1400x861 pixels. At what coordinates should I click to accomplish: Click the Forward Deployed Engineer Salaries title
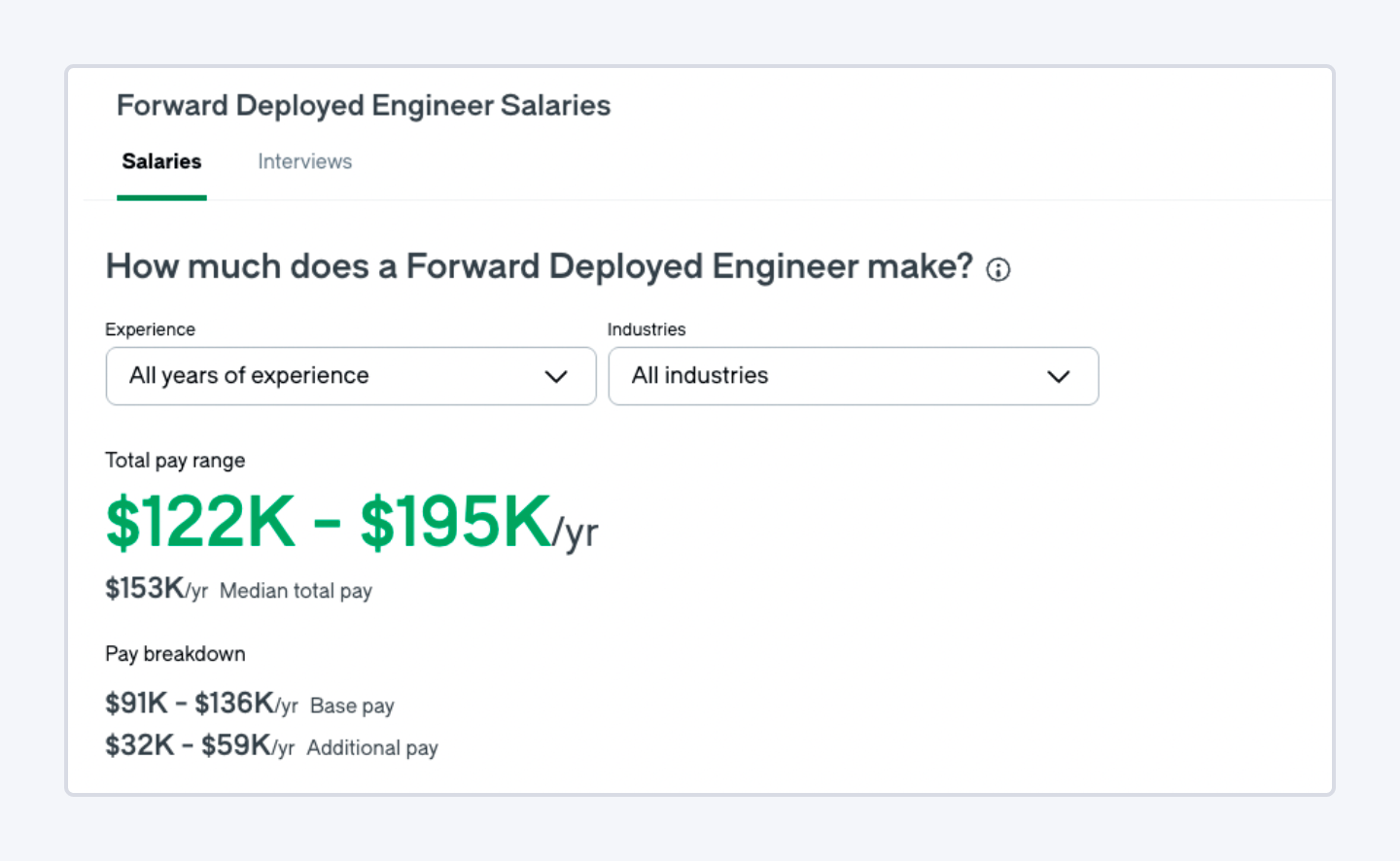[x=364, y=105]
